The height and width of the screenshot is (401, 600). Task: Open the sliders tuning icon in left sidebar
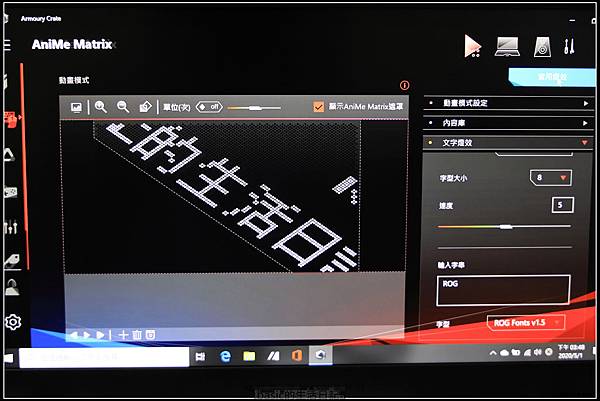tap(11, 227)
